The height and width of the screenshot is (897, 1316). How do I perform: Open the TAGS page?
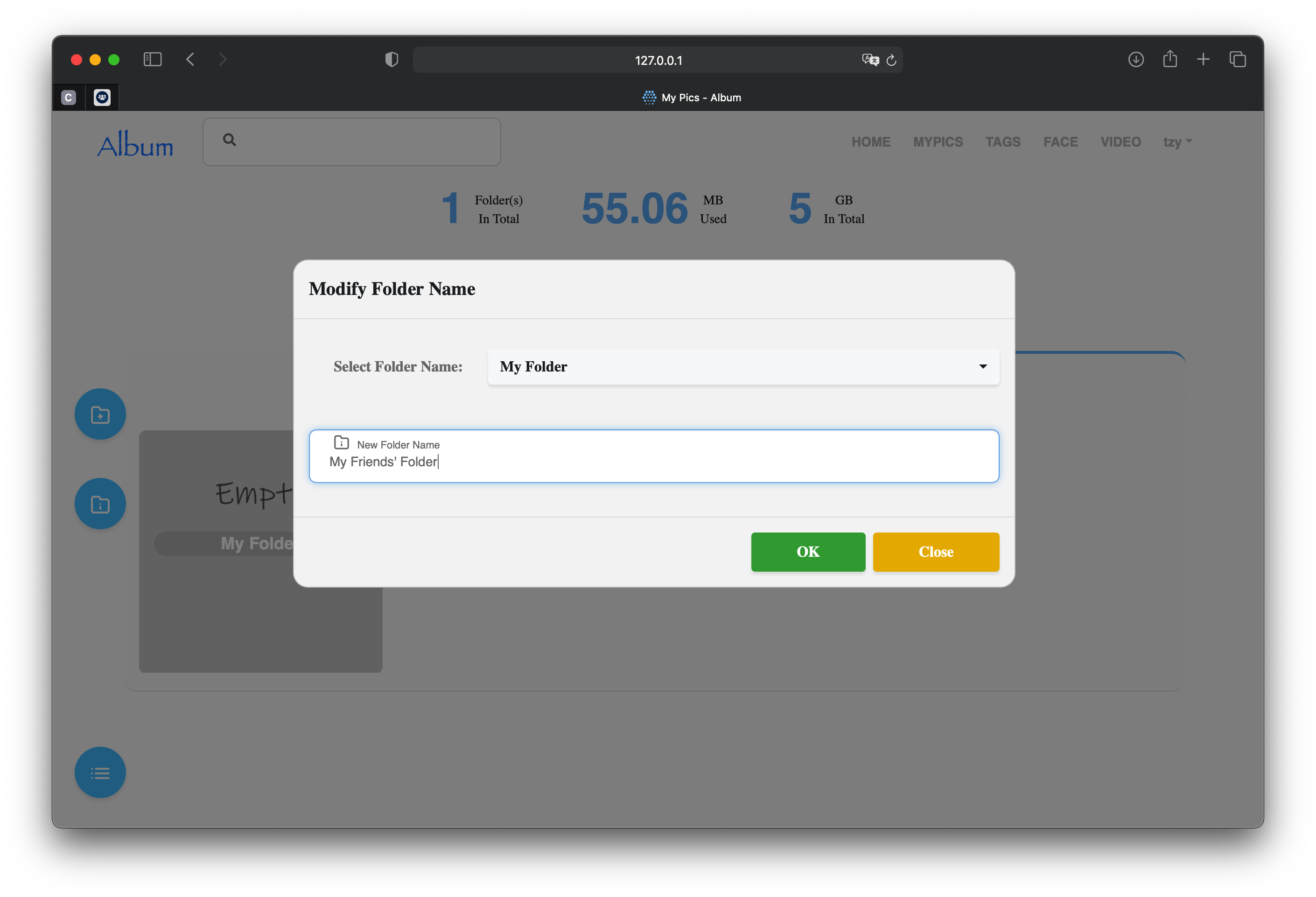coord(1003,141)
